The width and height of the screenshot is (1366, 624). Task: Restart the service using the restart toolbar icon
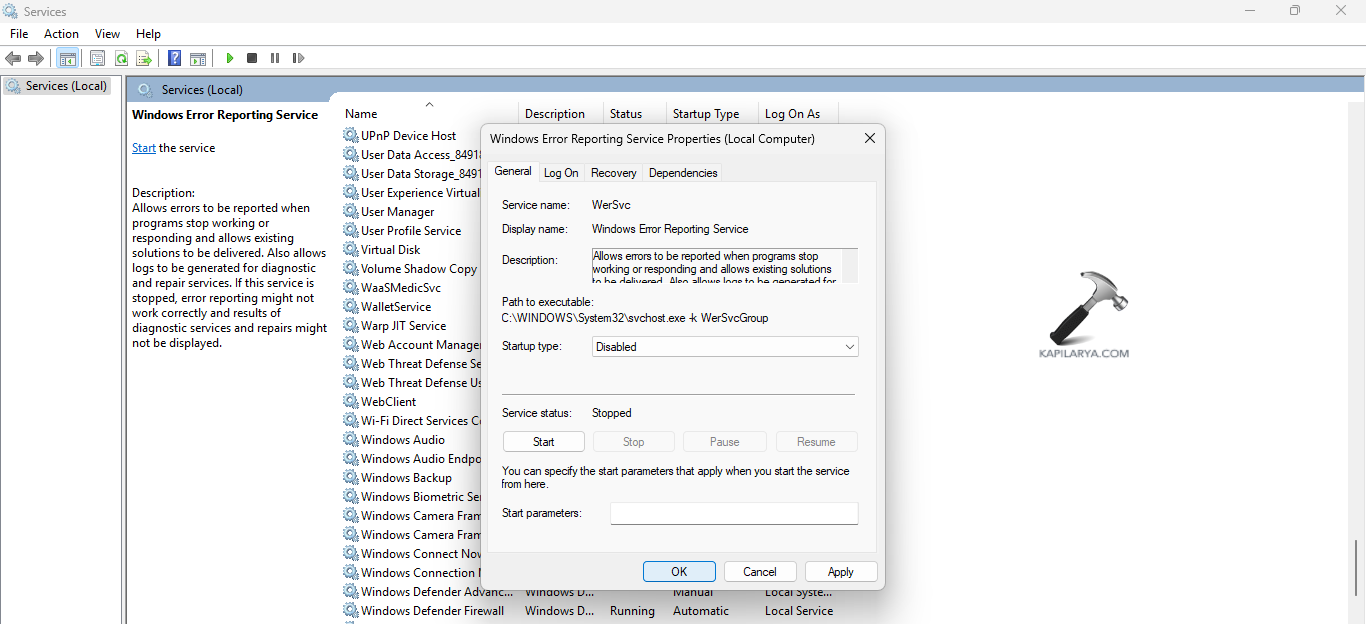point(298,58)
